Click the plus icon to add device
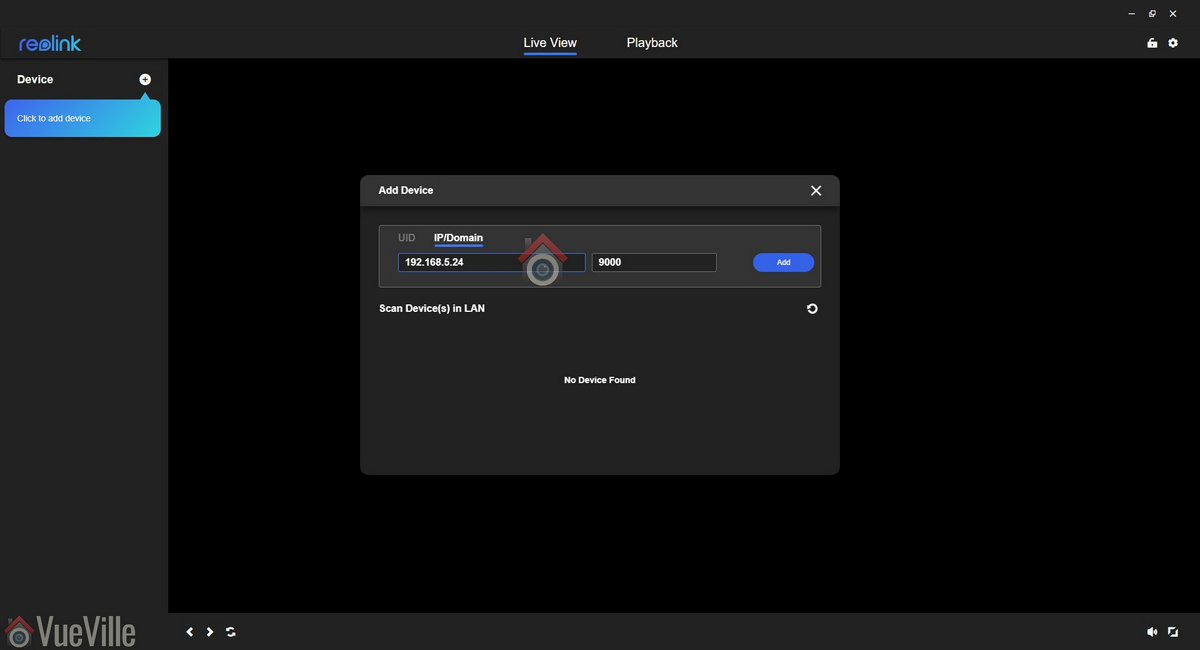 coord(145,79)
